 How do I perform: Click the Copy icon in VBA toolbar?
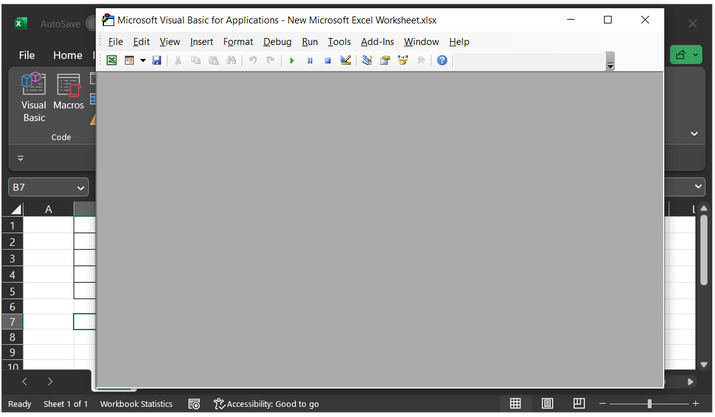(x=196, y=60)
